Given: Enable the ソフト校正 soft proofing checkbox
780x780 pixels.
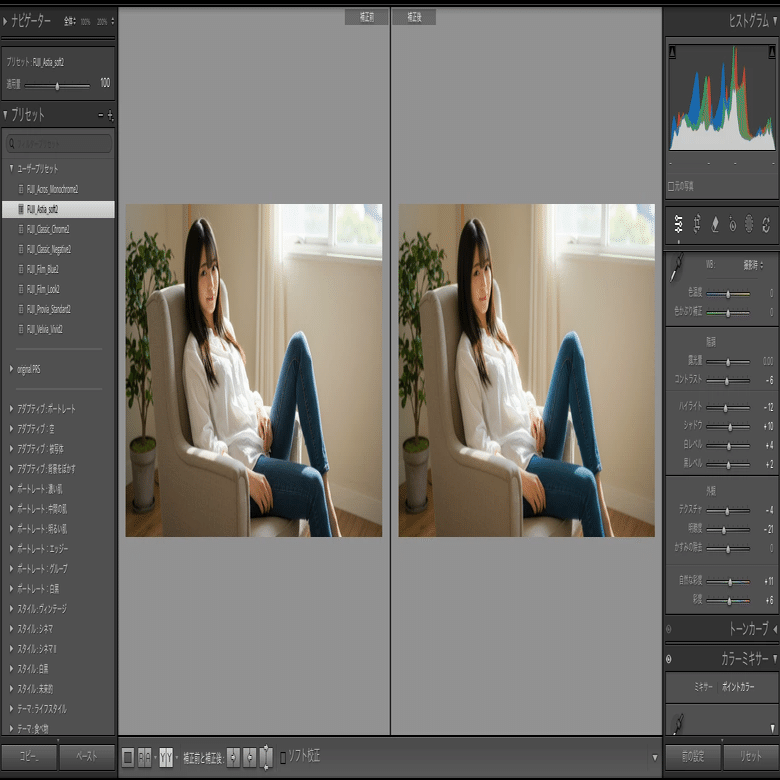Looking at the screenshot, I should pos(283,758).
